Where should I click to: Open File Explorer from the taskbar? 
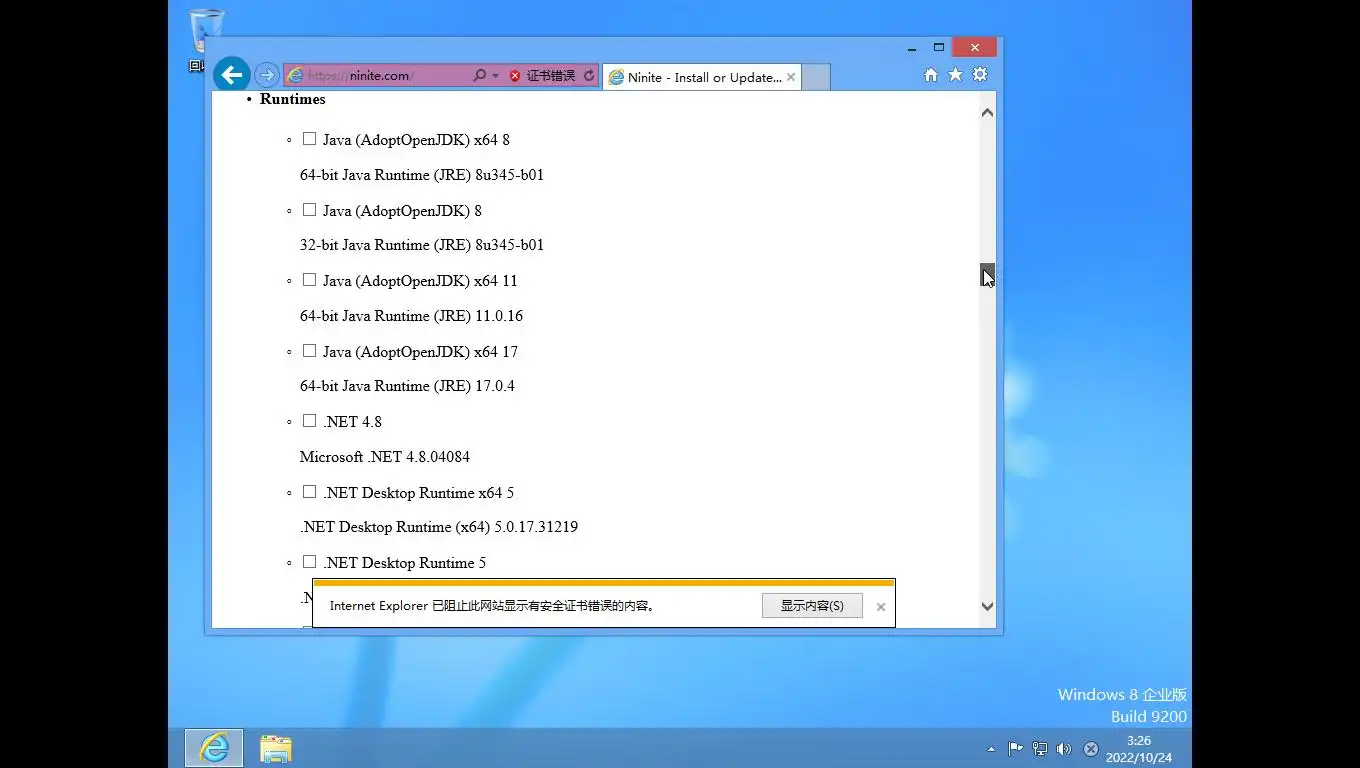coord(276,748)
